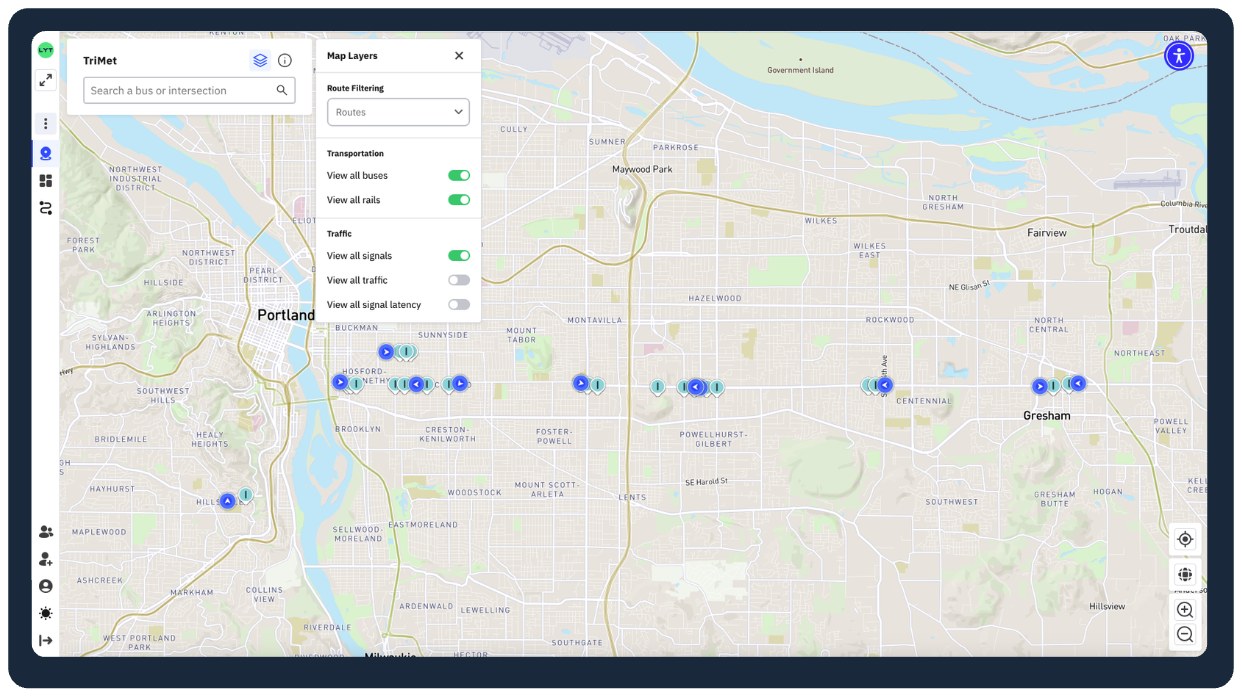
Task: Click the Traffic section label
Action: click(x=340, y=234)
